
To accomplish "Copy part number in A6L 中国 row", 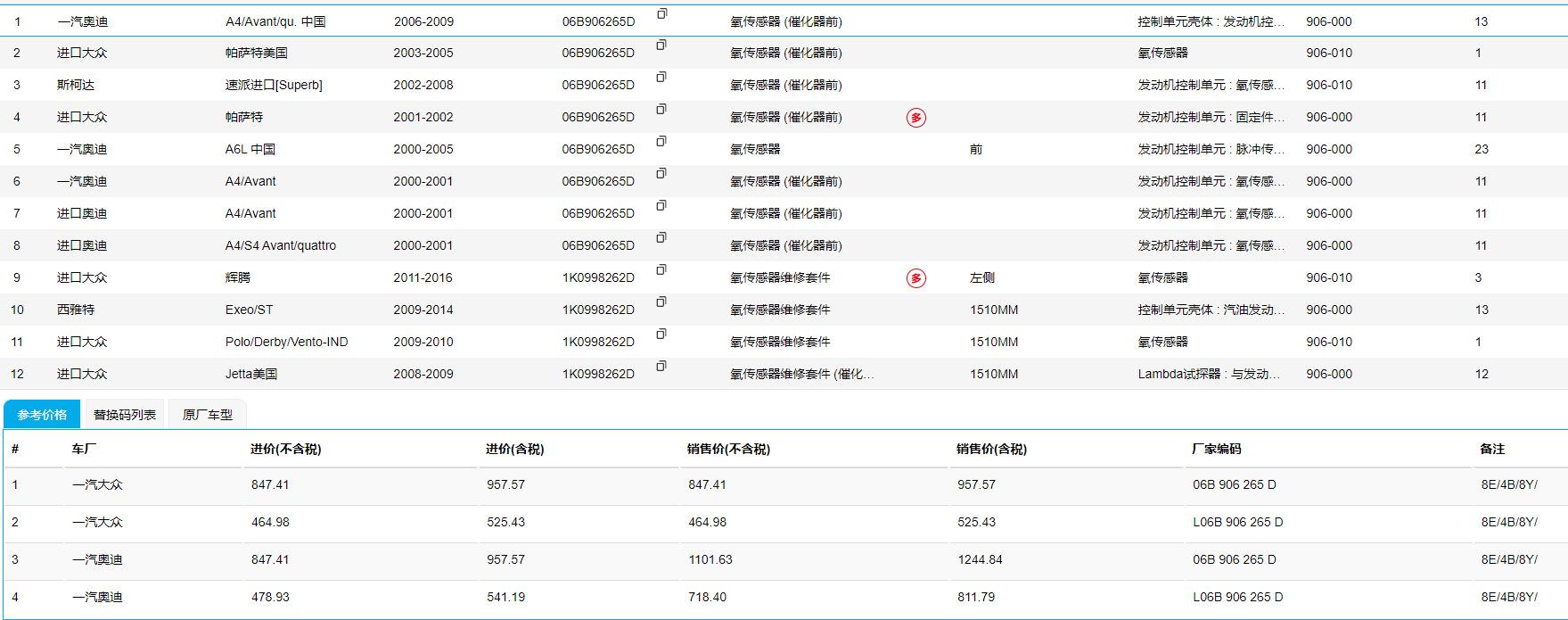I will [661, 142].
